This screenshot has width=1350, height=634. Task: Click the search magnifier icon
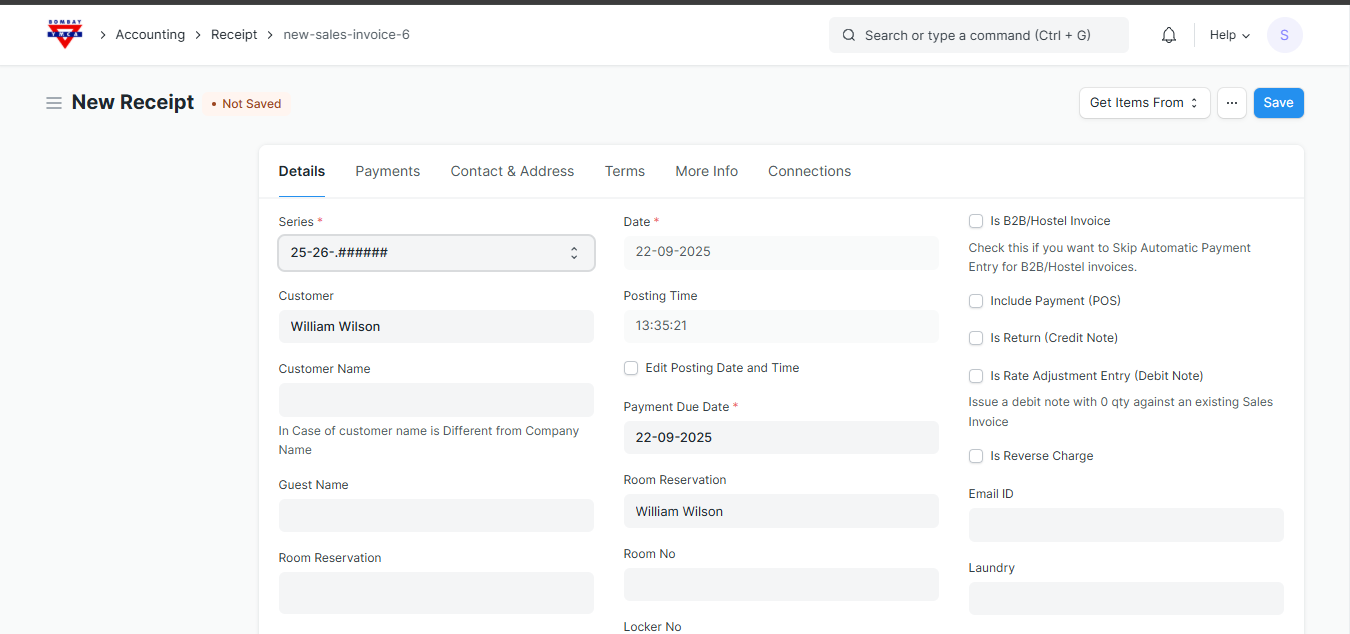click(849, 35)
